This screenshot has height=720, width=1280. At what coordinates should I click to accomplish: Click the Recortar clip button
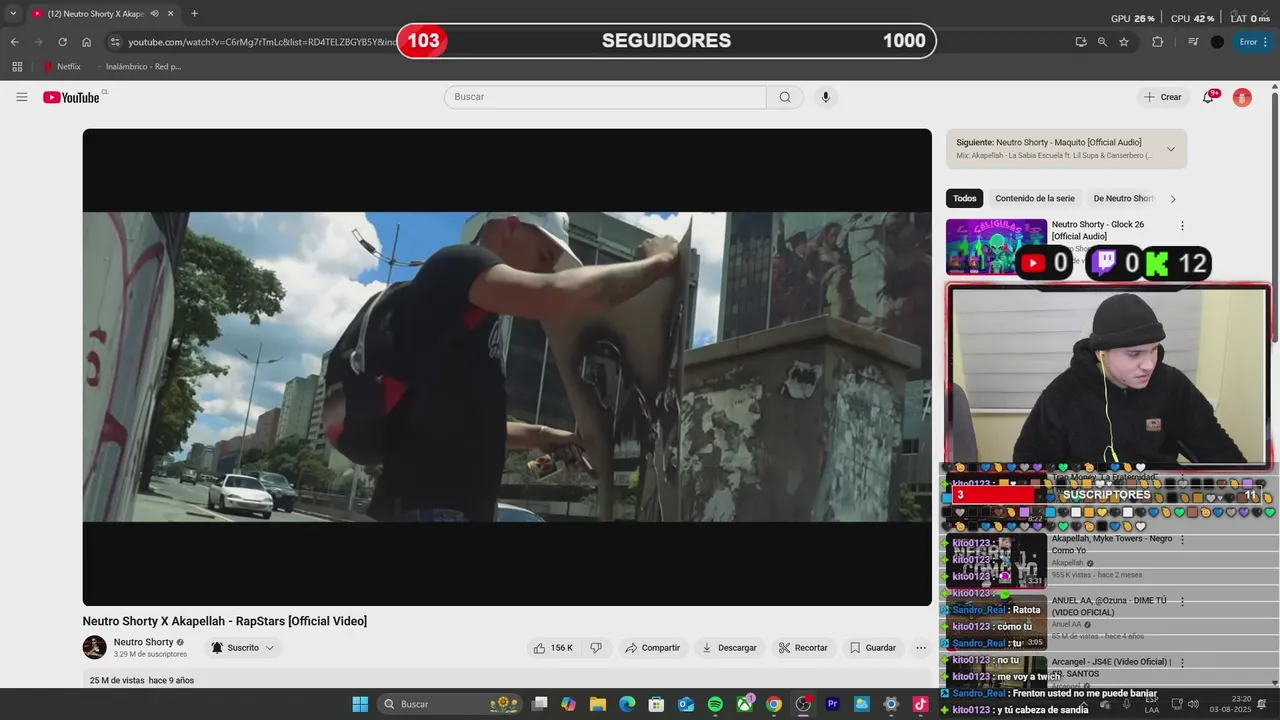tap(803, 648)
